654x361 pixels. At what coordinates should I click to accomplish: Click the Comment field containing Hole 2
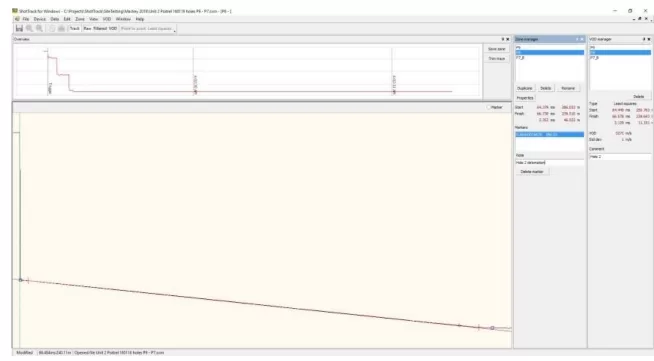point(620,157)
